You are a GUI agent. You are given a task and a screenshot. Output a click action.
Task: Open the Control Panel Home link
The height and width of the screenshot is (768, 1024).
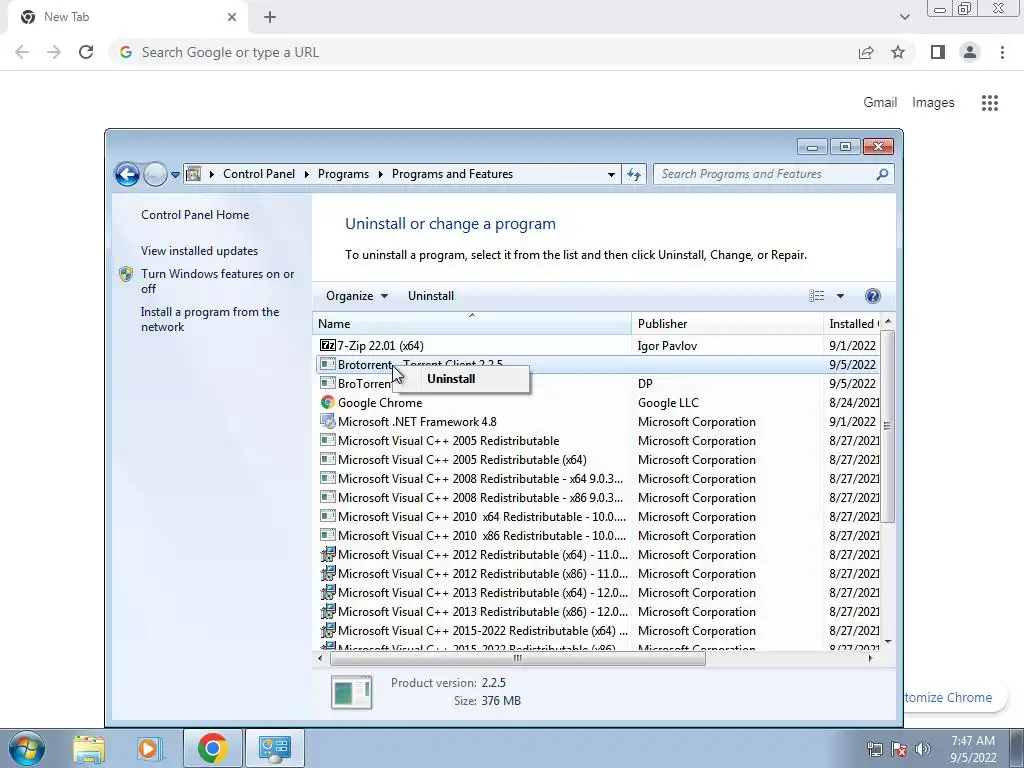coord(195,215)
